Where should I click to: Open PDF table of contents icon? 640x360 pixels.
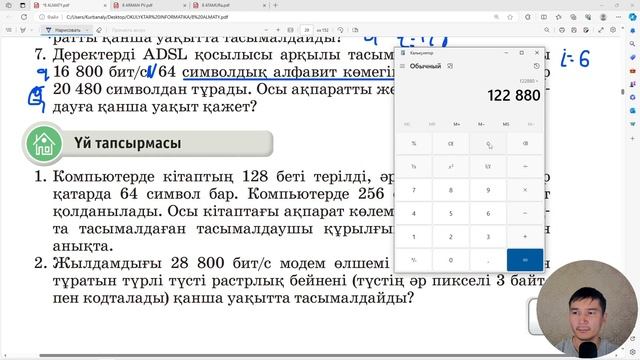coord(9,30)
